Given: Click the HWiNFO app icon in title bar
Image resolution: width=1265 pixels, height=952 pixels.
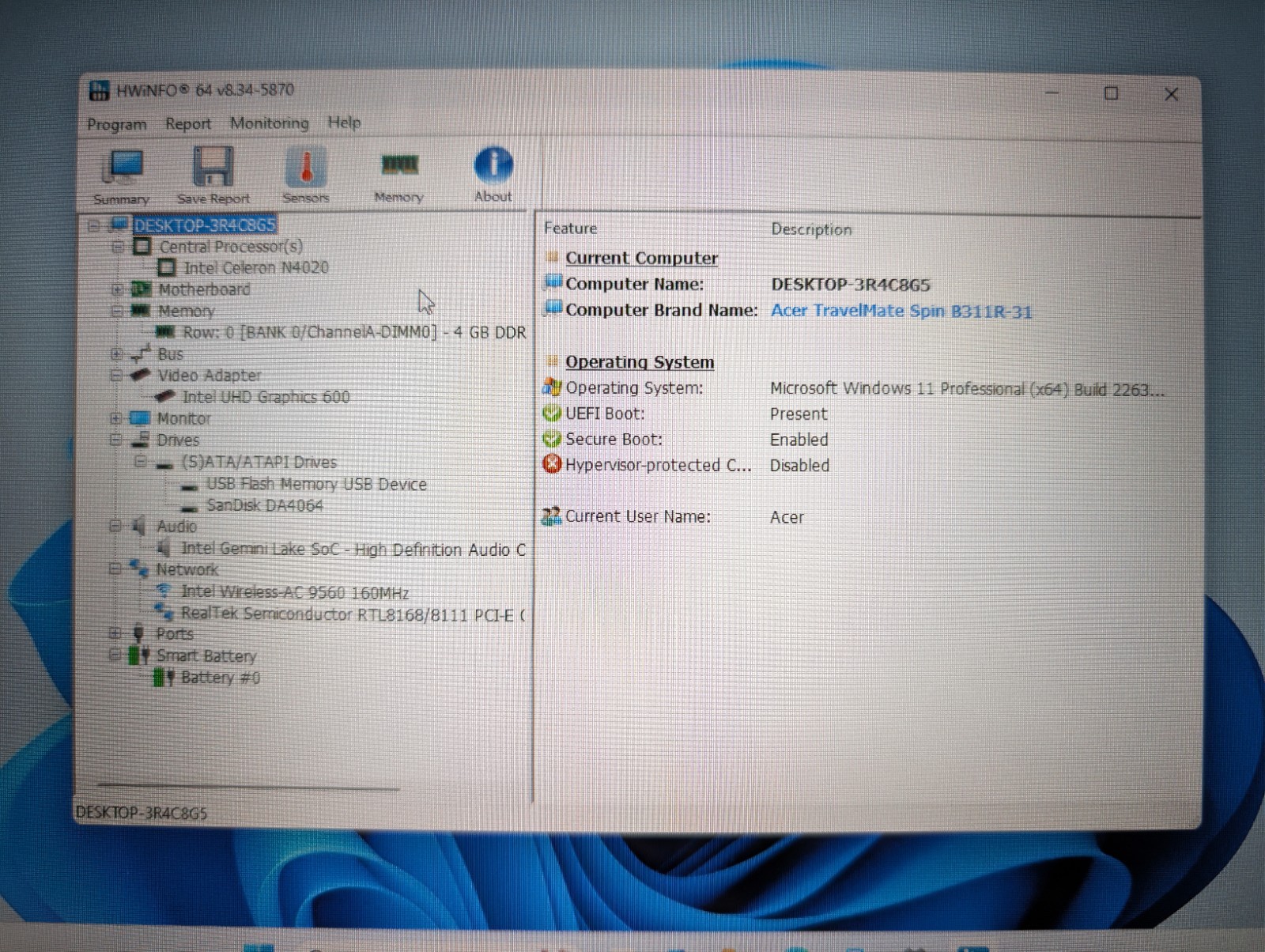Looking at the screenshot, I should tap(100, 90).
